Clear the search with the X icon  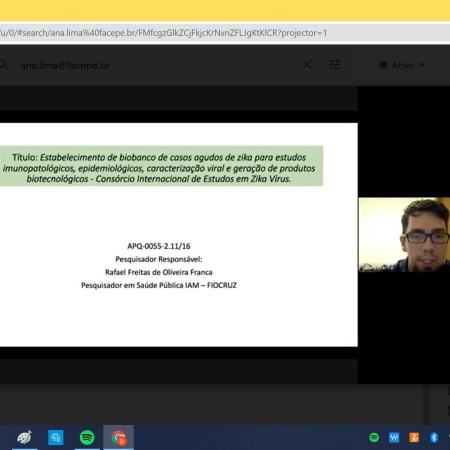point(307,65)
